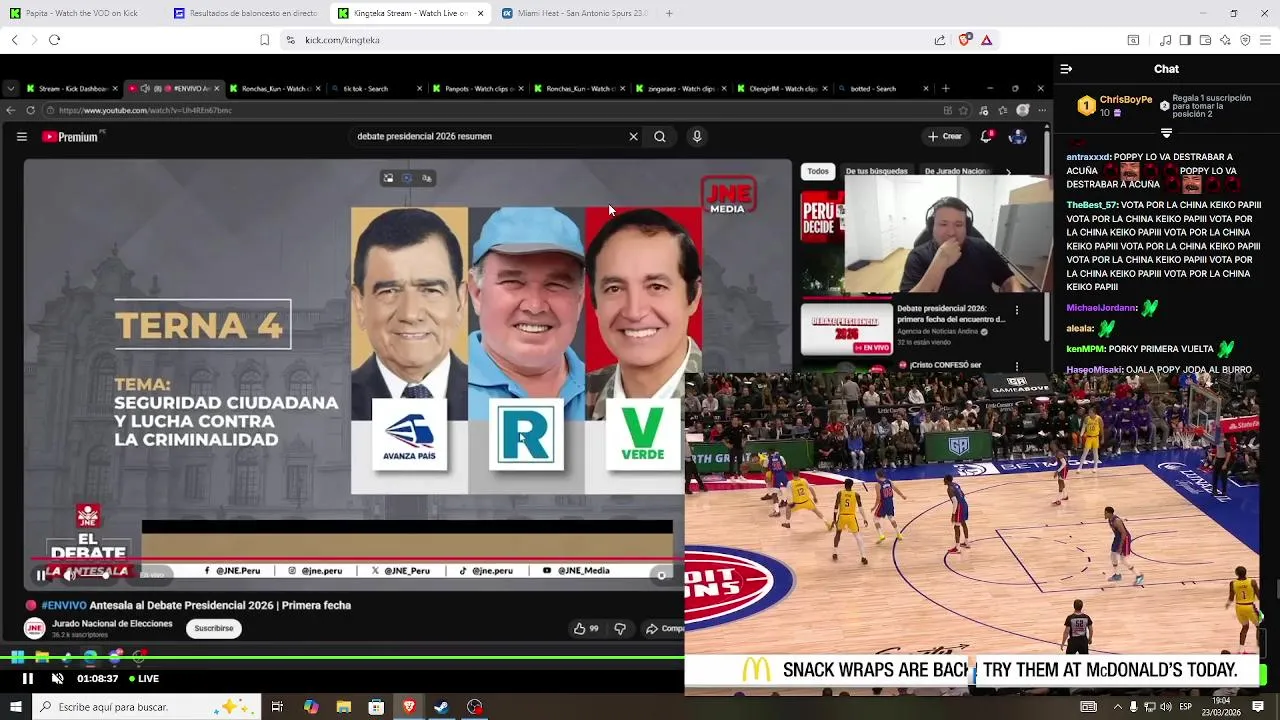Screen dimensions: 1280x720
Task: Click the youtube.com/watch inner address bar
Action: [490, 110]
